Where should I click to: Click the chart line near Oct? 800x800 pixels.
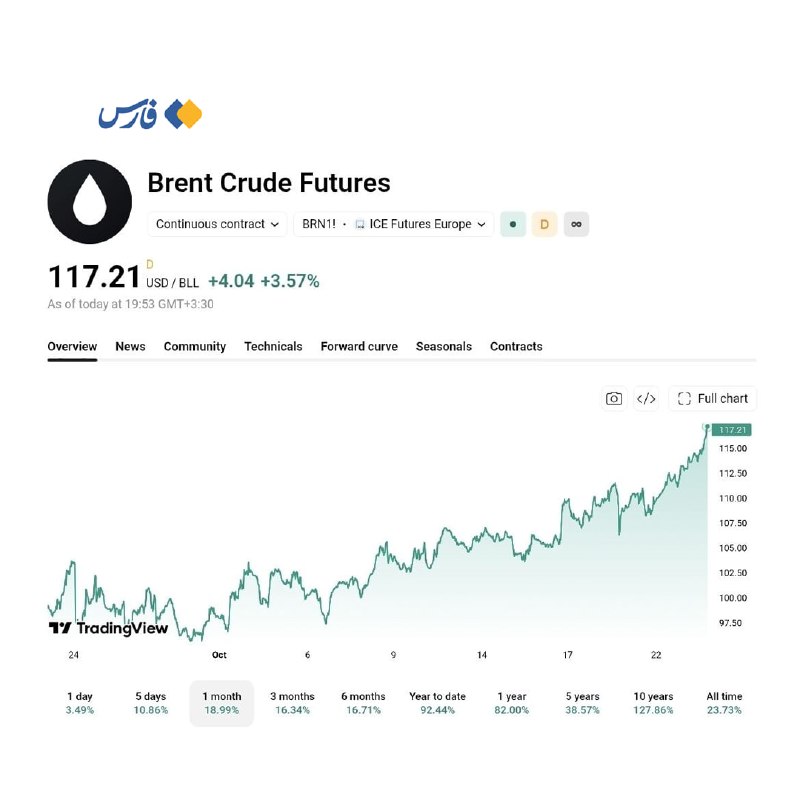[219, 616]
